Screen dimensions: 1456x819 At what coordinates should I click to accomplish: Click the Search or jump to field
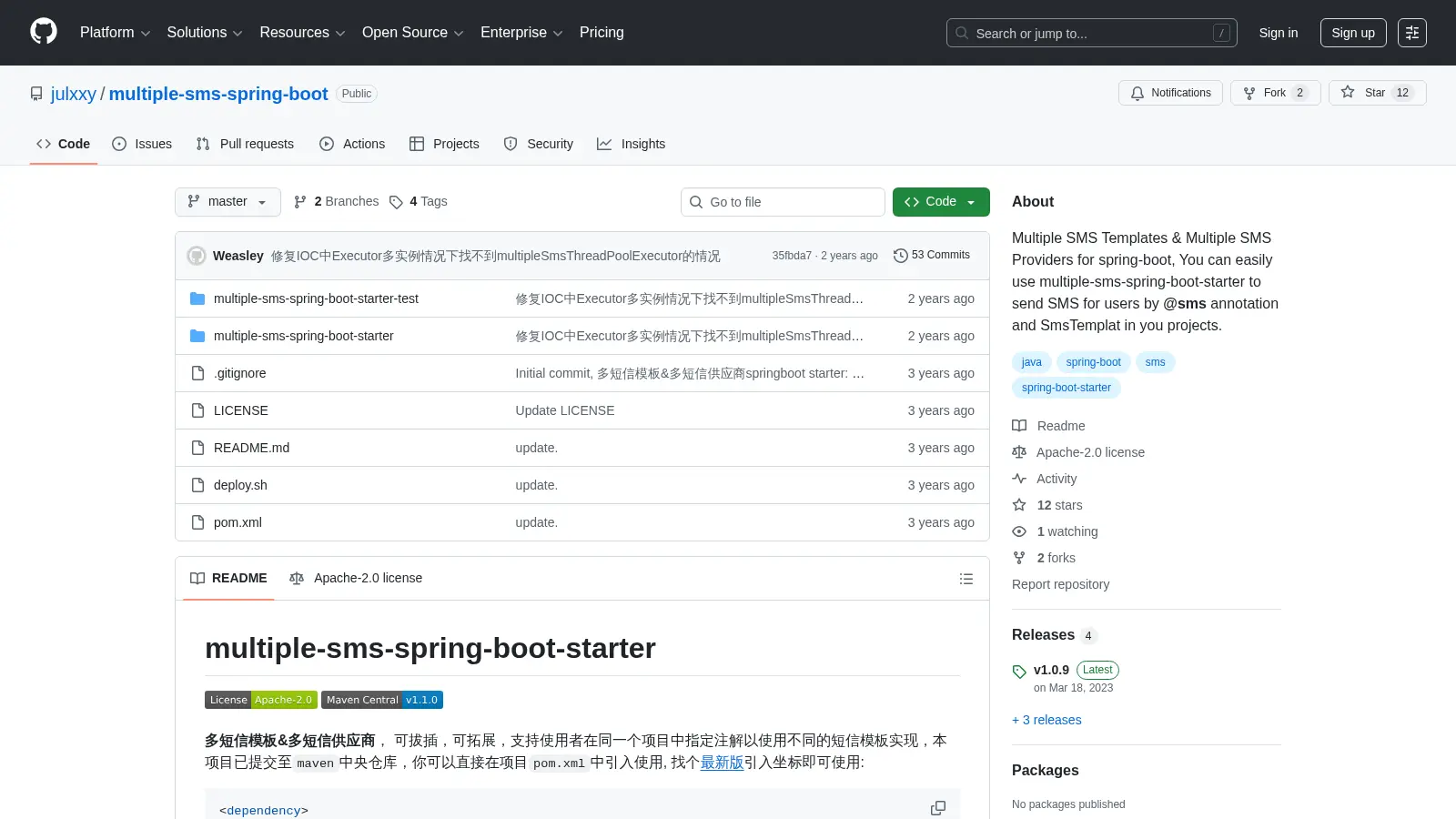[x=1092, y=33]
